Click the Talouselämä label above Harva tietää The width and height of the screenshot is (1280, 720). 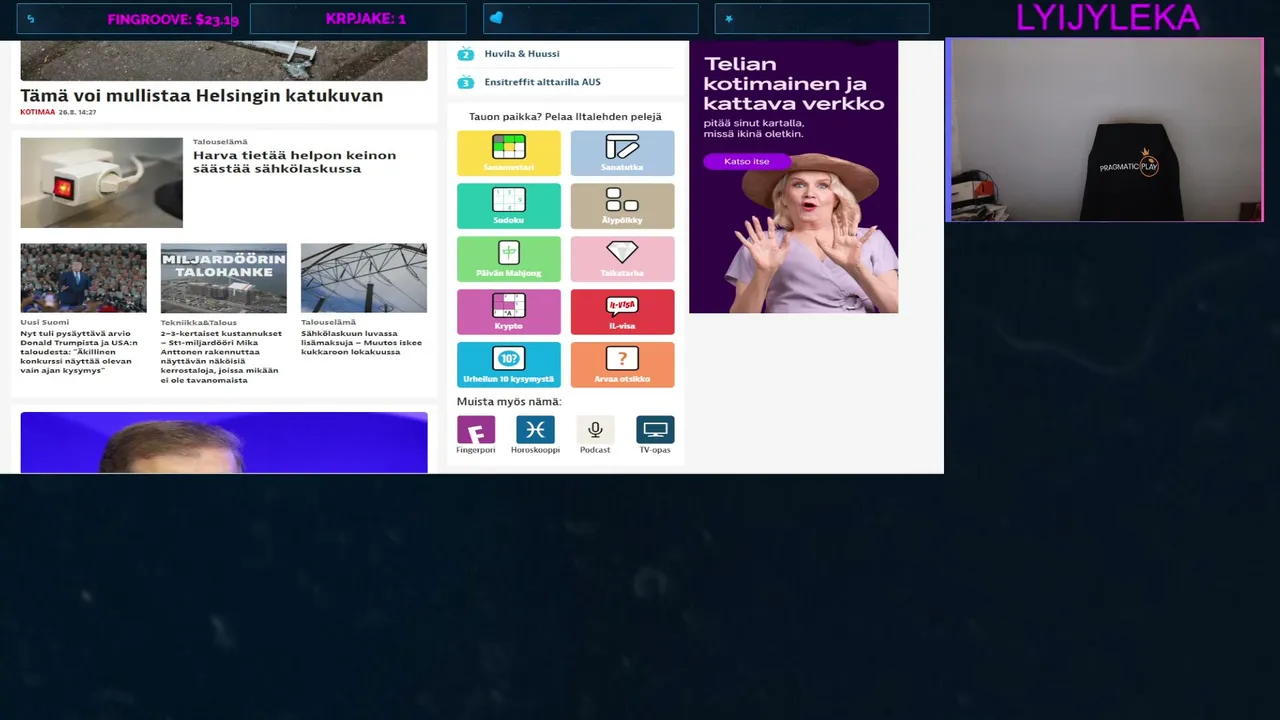[x=220, y=142]
